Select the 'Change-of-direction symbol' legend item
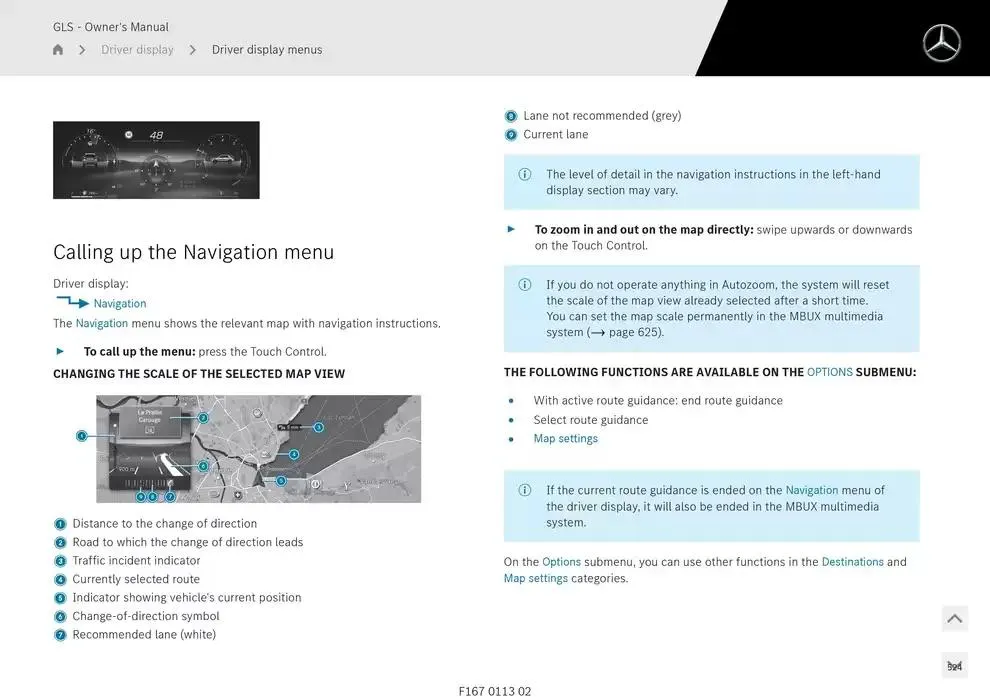The width and height of the screenshot is (990, 700). 146,616
